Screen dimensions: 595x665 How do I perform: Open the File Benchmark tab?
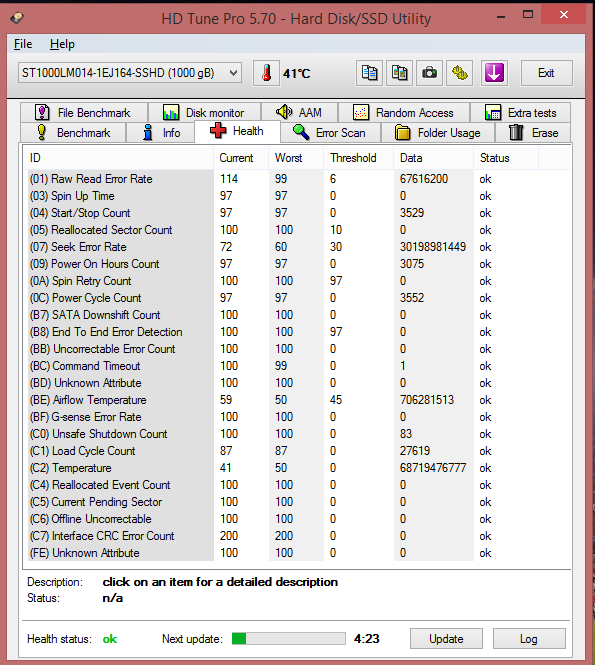[84, 113]
